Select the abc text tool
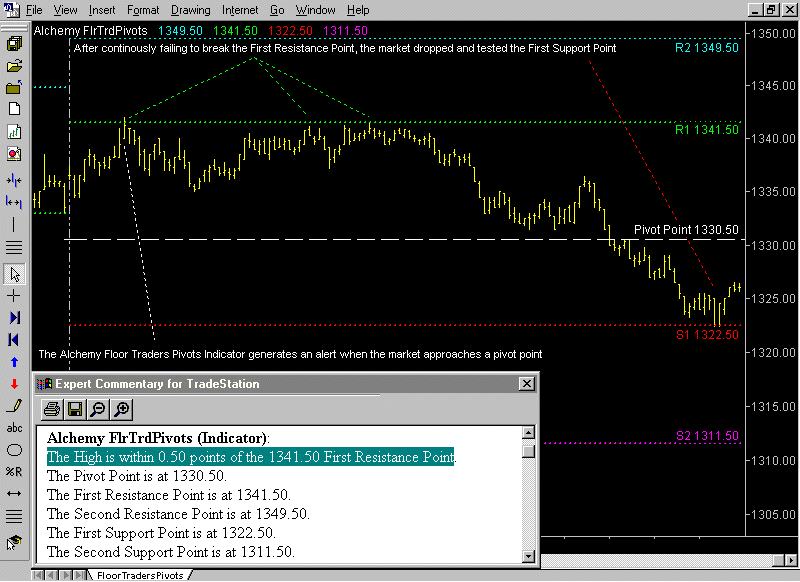This screenshot has height=582, width=800. click(x=14, y=428)
